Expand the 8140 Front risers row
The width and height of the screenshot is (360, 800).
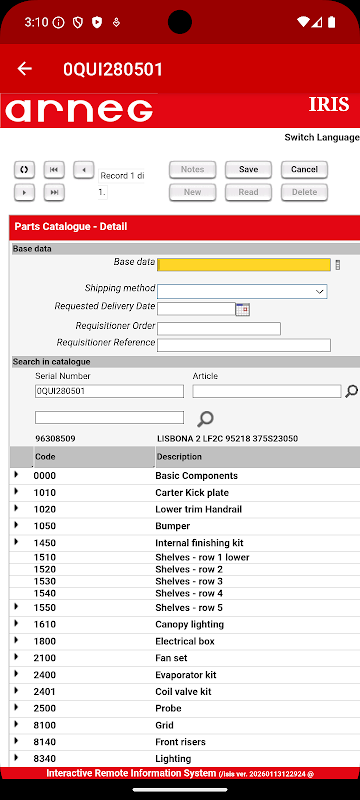tap(16, 740)
